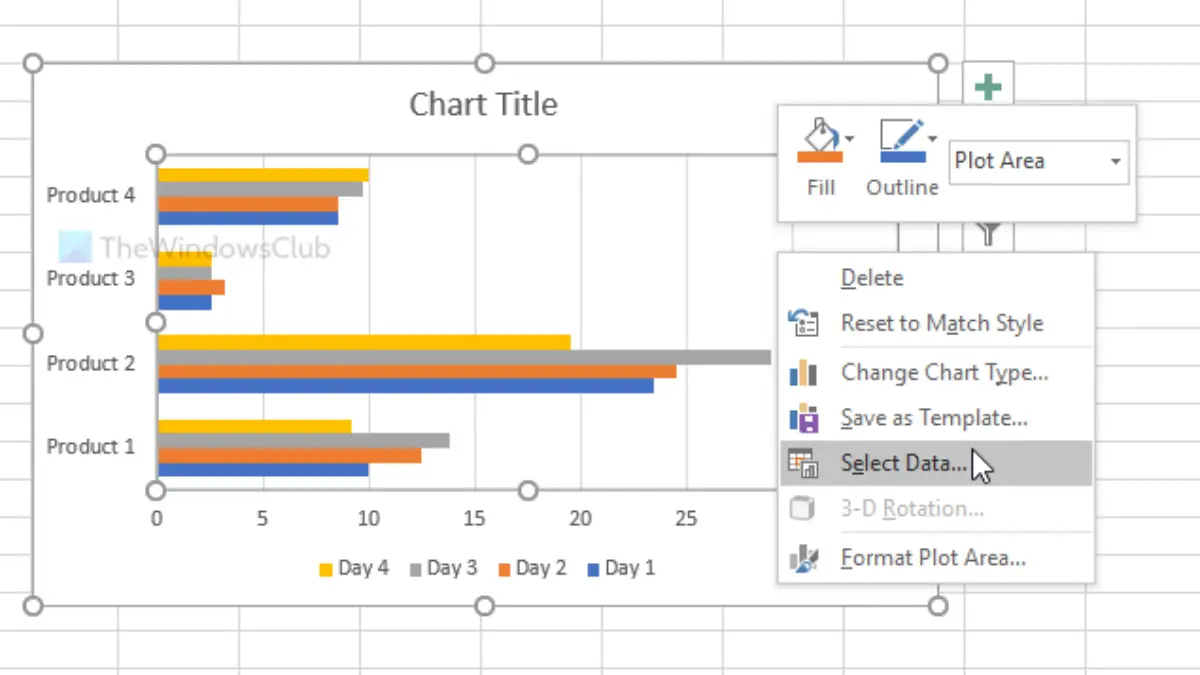This screenshot has height=675, width=1200.
Task: Click the Product 4 axis label
Action: (x=91, y=195)
